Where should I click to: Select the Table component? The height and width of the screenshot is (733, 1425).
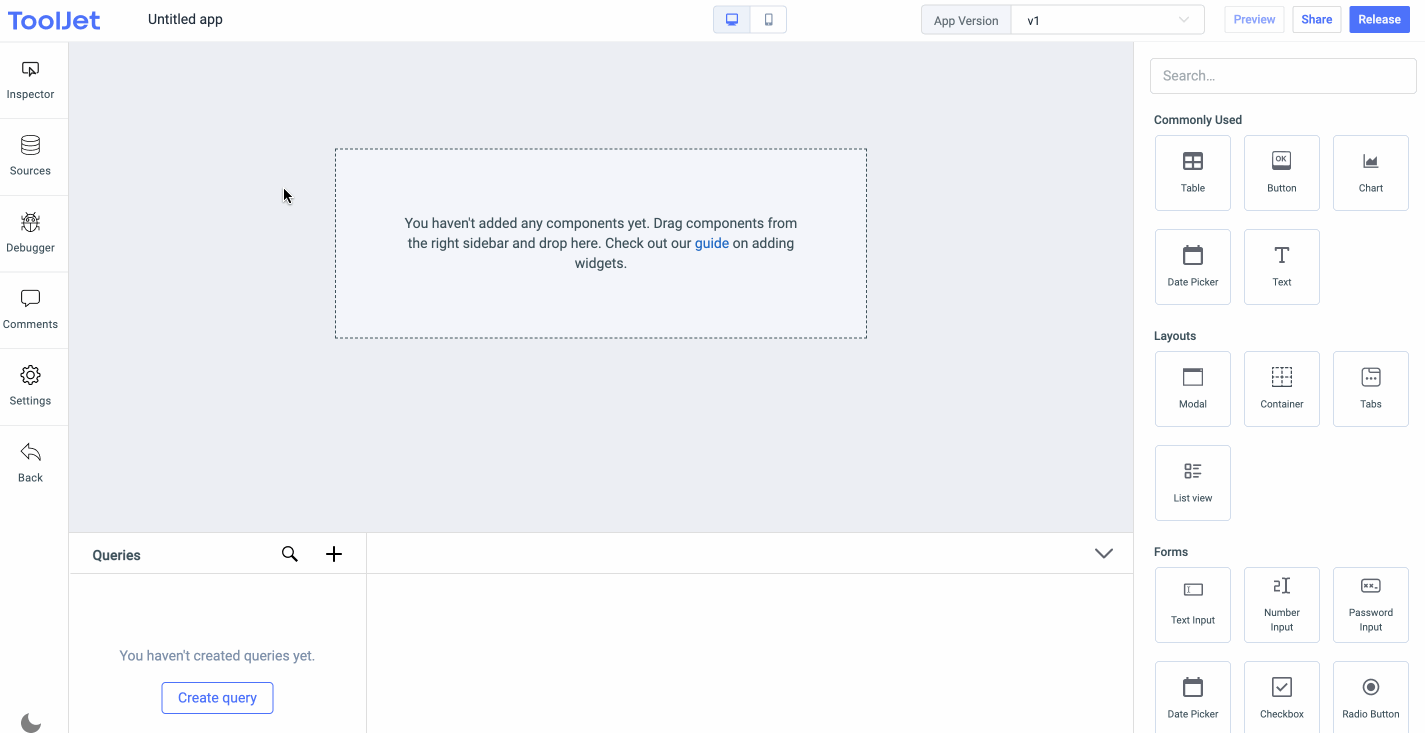1192,173
